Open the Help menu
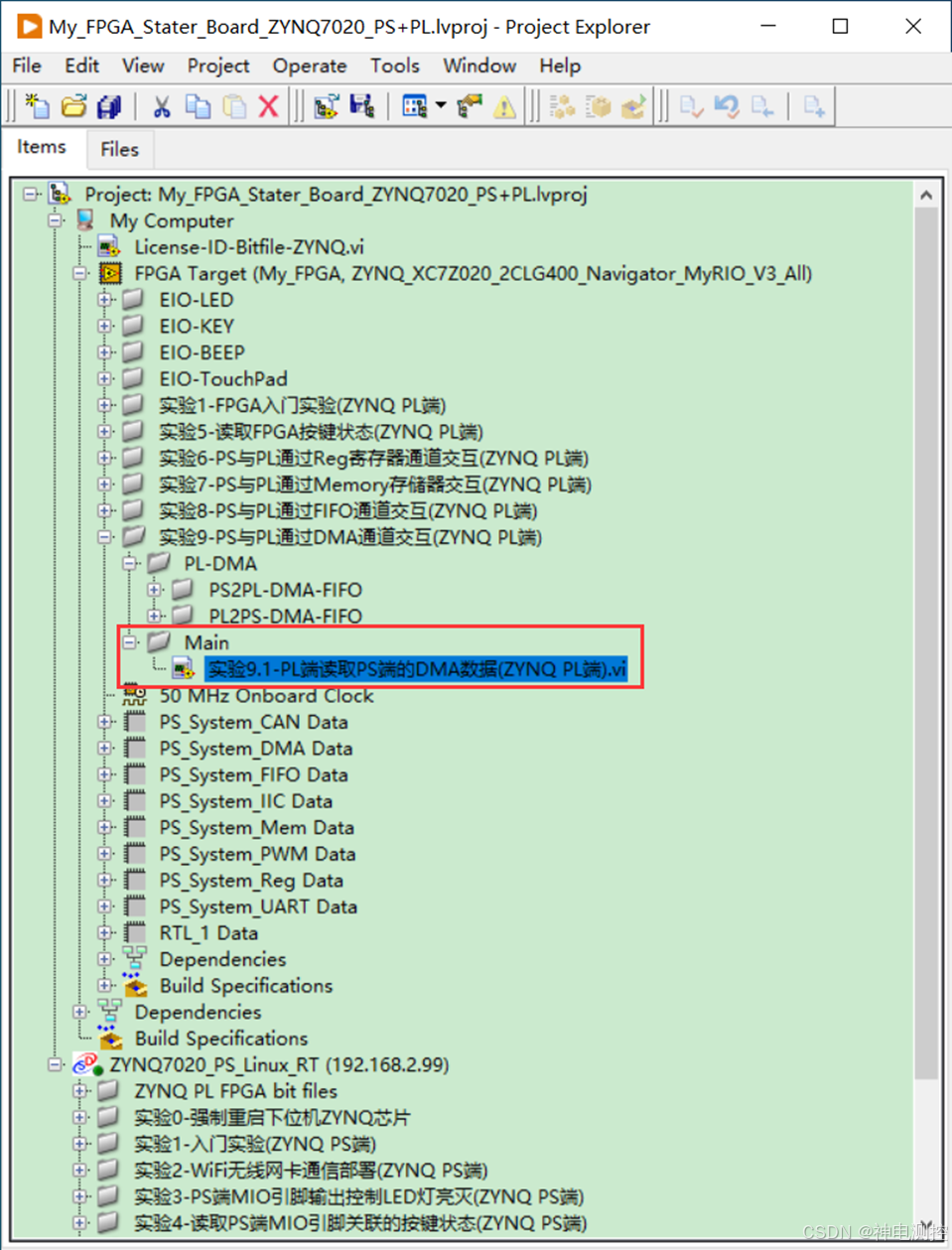The image size is (952, 1250). point(560,66)
